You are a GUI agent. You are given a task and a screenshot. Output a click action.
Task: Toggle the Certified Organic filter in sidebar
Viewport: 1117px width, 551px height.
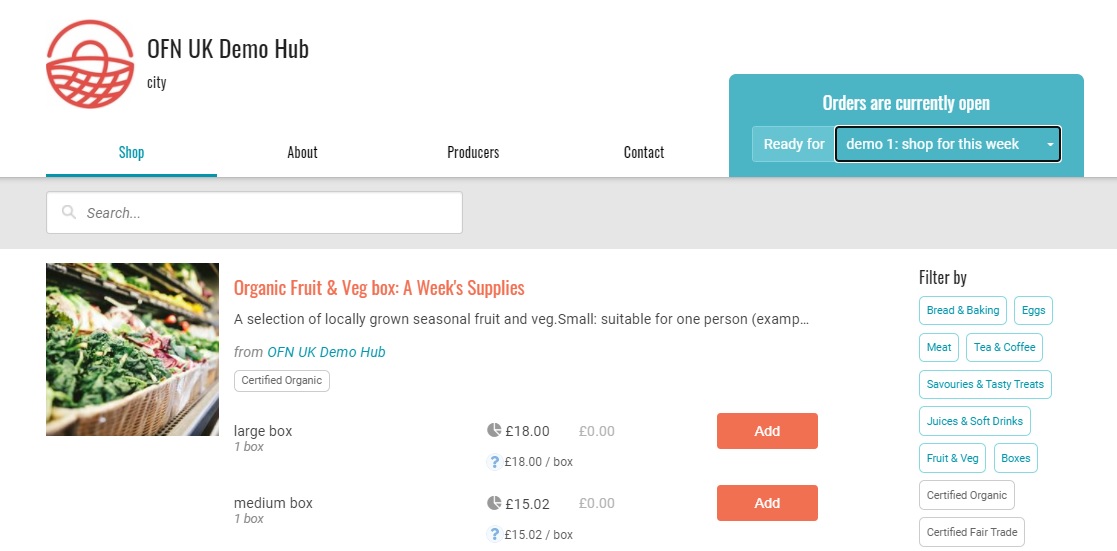967,495
